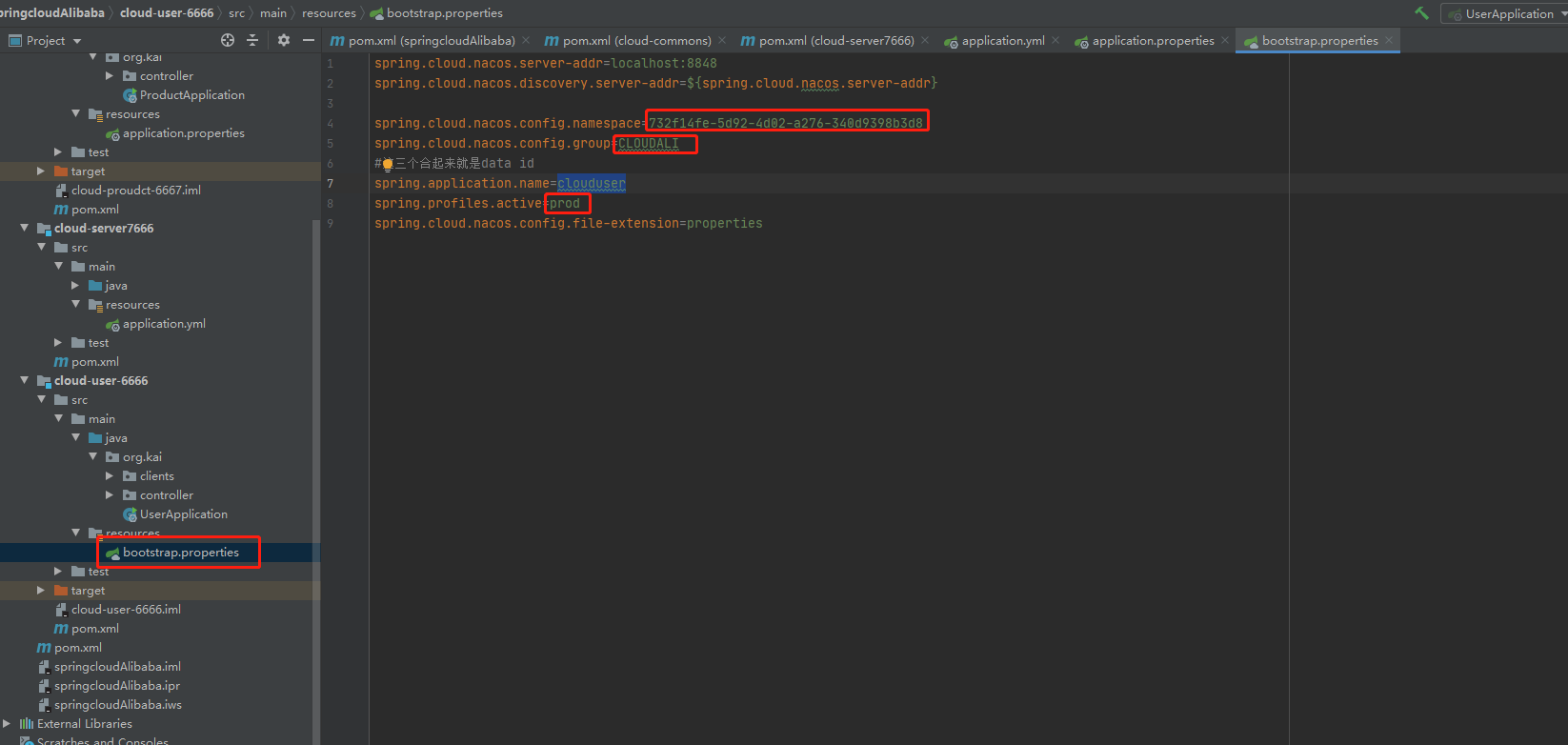
Task: Expand the clients package
Action: [110, 476]
